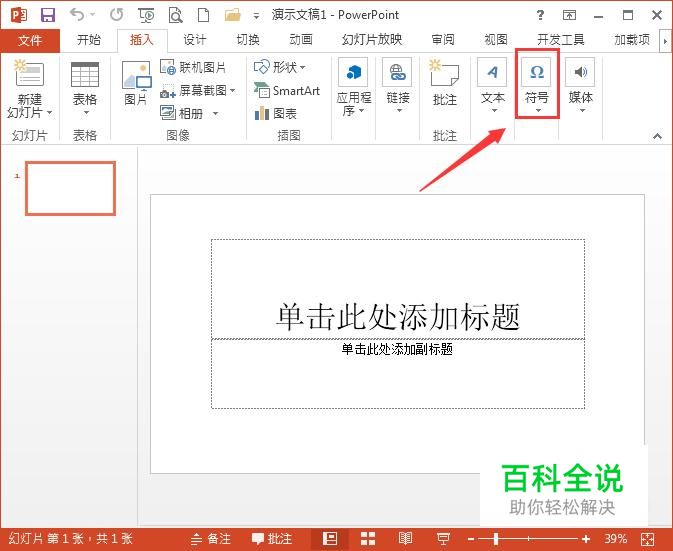
Task: Open the 媒体 media dropdown
Action: [580, 86]
